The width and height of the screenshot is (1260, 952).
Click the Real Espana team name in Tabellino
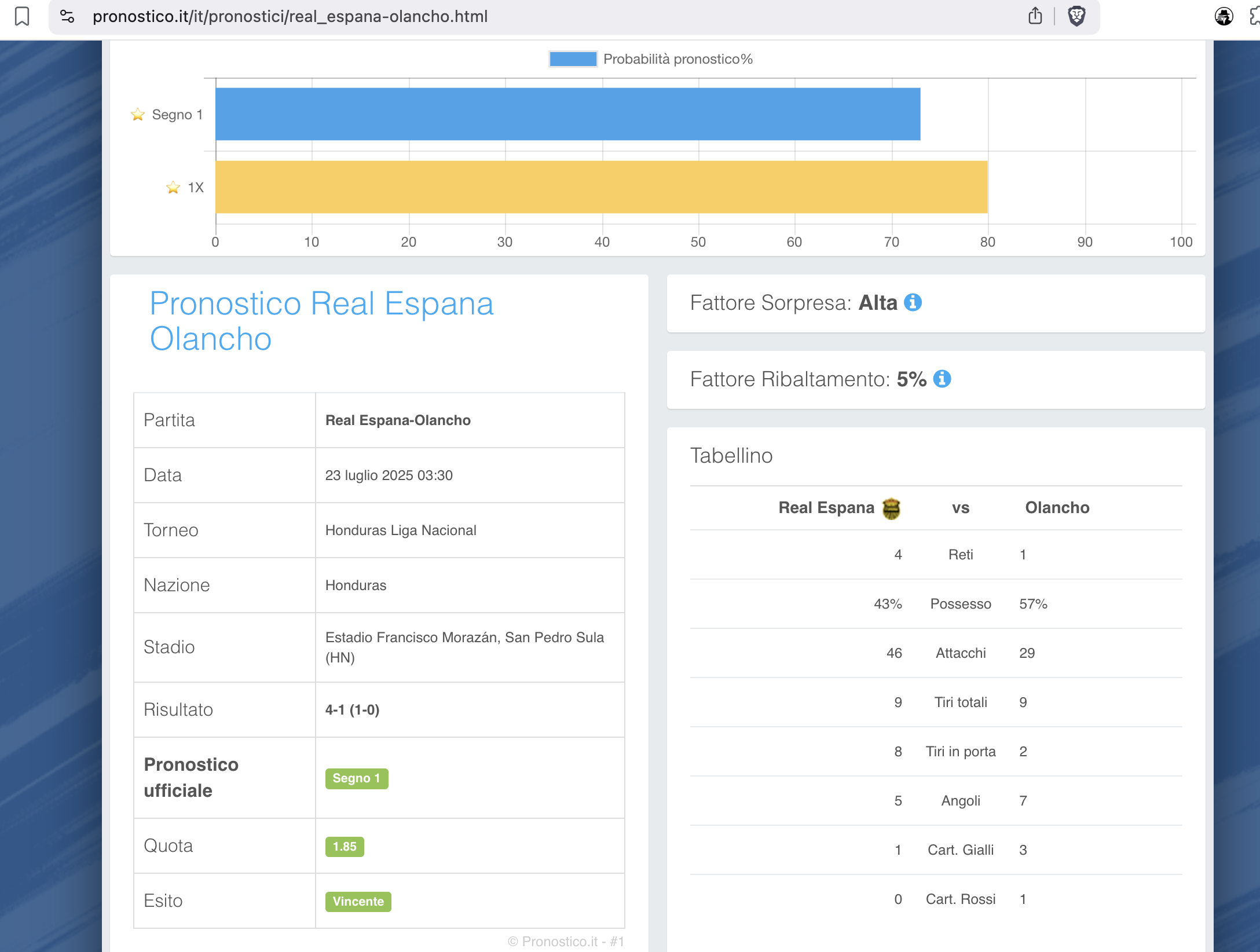(826, 508)
